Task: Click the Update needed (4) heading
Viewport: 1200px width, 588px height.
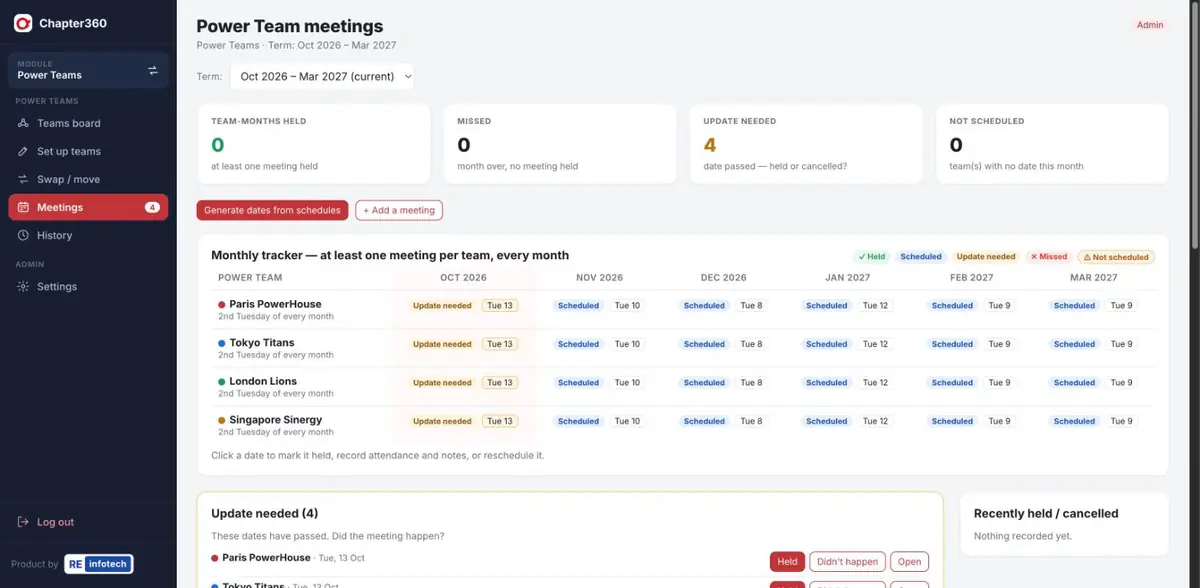Action: [265, 513]
